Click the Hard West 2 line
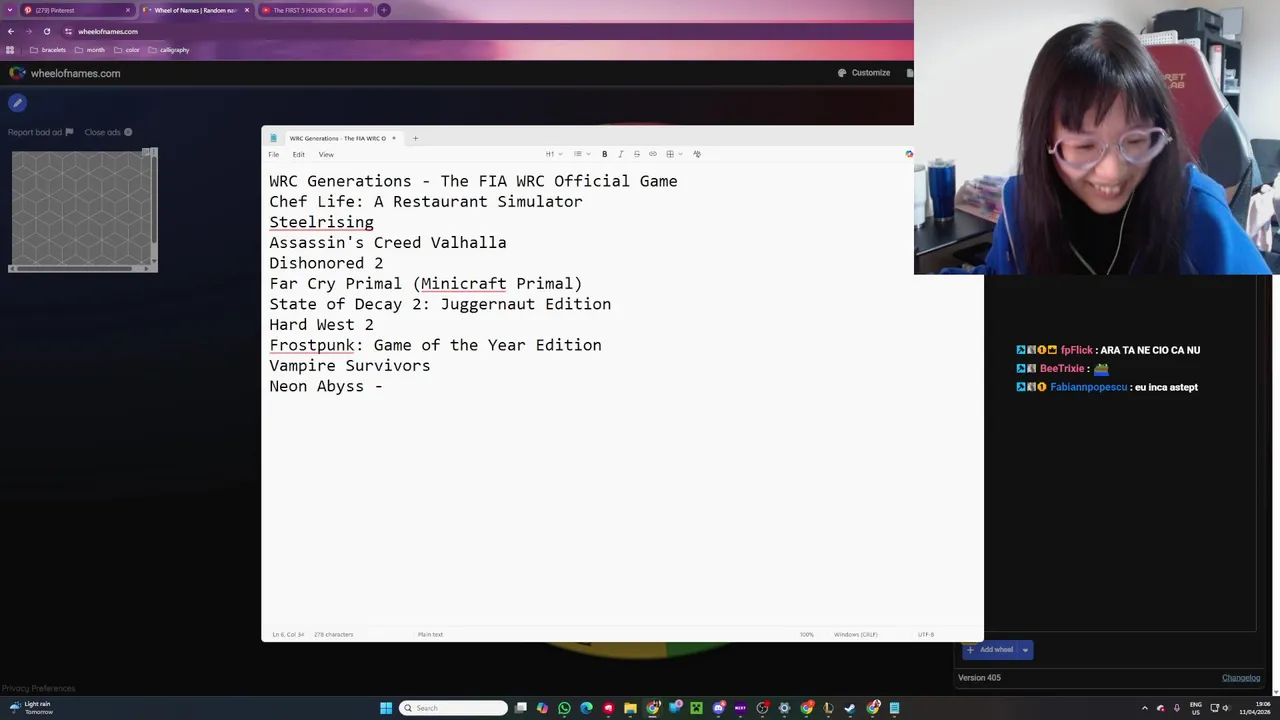The width and height of the screenshot is (1280, 720). (321, 325)
